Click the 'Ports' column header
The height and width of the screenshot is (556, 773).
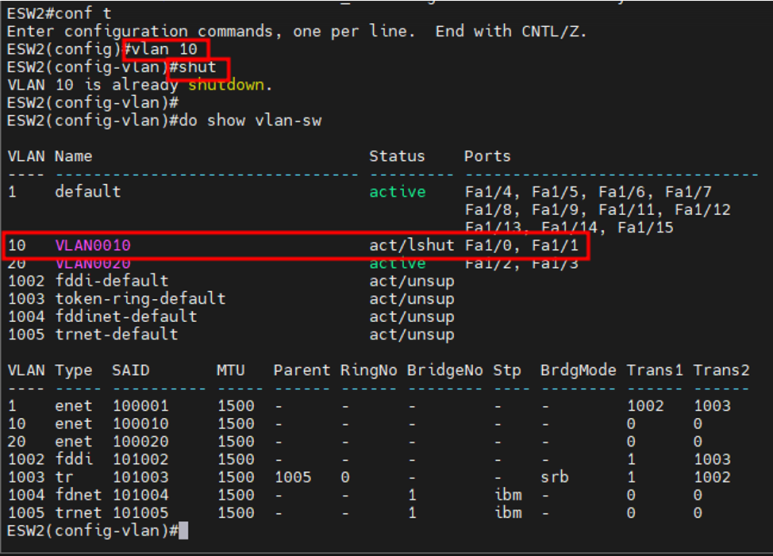(x=487, y=156)
